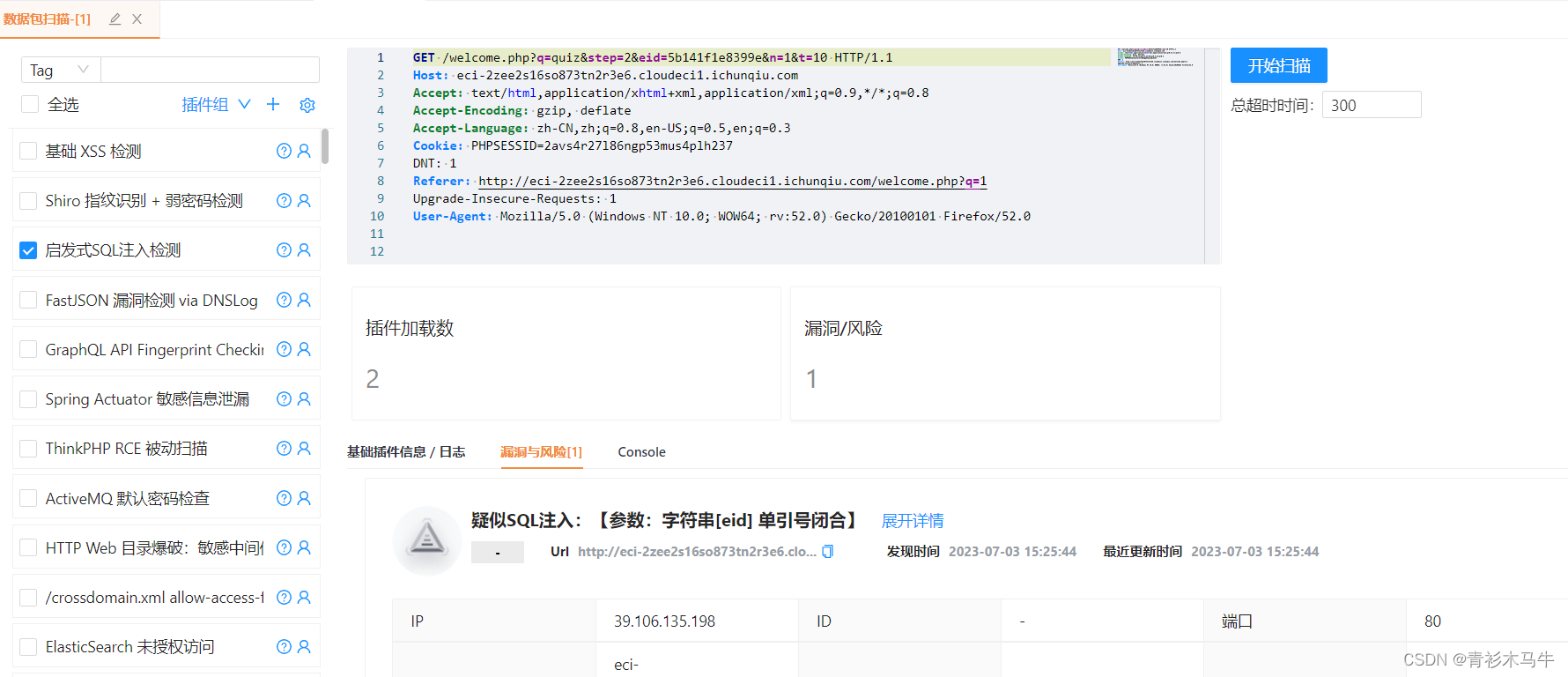
Task: Enable GraphQL API Fingerprint checkbox
Action: (x=28, y=349)
